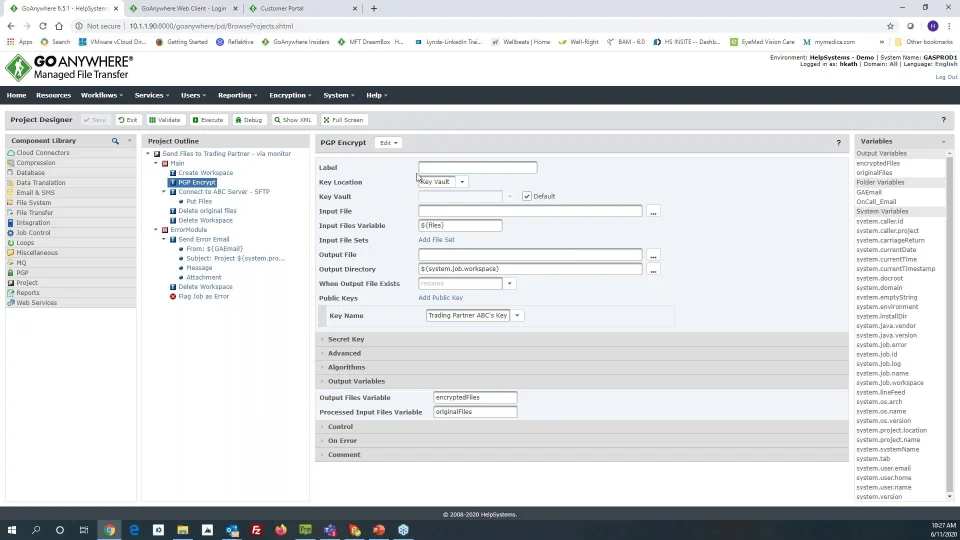This screenshot has height=540, width=960.
Task: Start the Debug tool
Action: pos(249,120)
